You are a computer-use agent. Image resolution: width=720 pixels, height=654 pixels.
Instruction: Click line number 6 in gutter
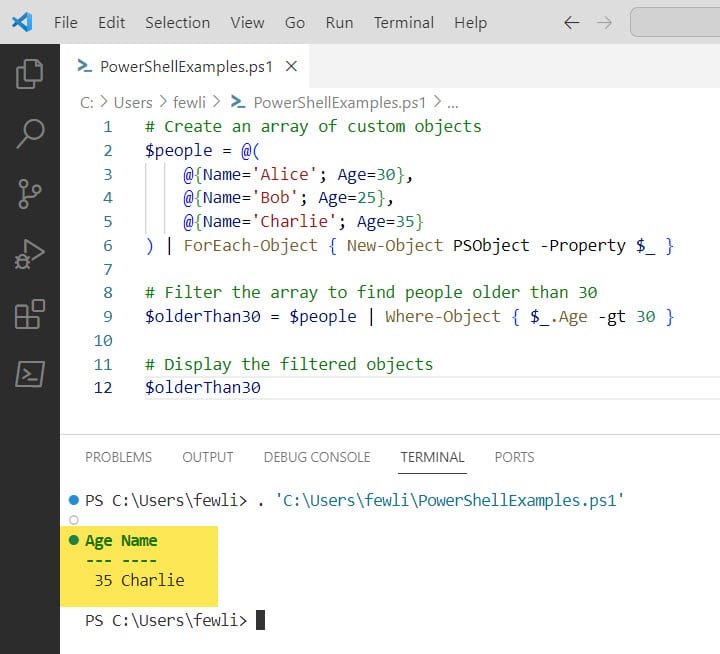point(107,245)
